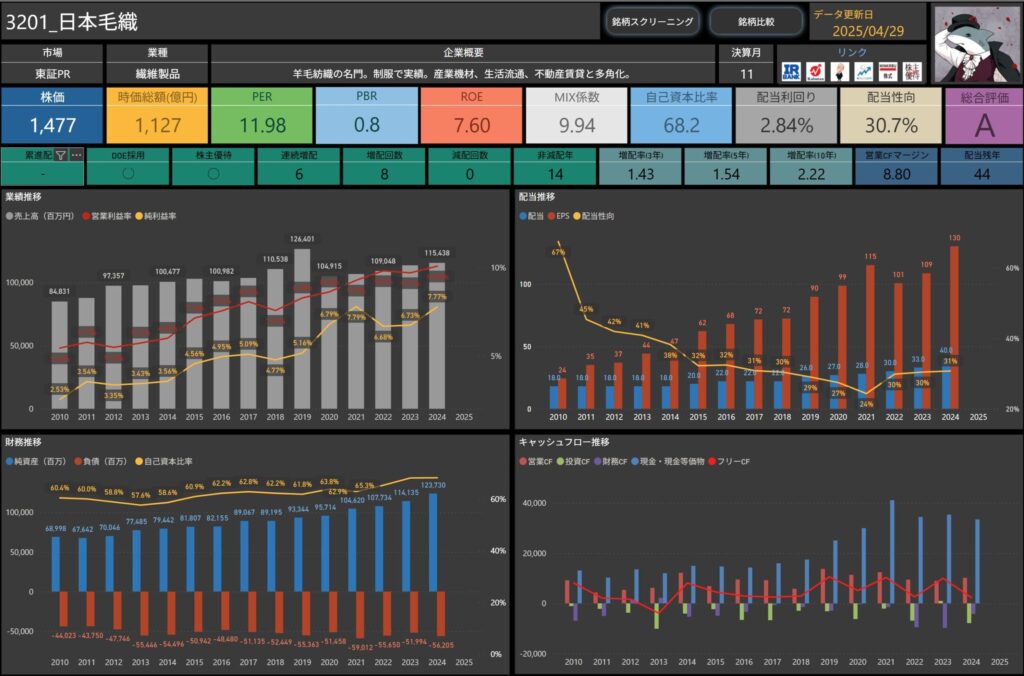The width and height of the screenshot is (1024, 676).
Task: Select the 自己資本比率 68.2 card
Action: tap(682, 115)
